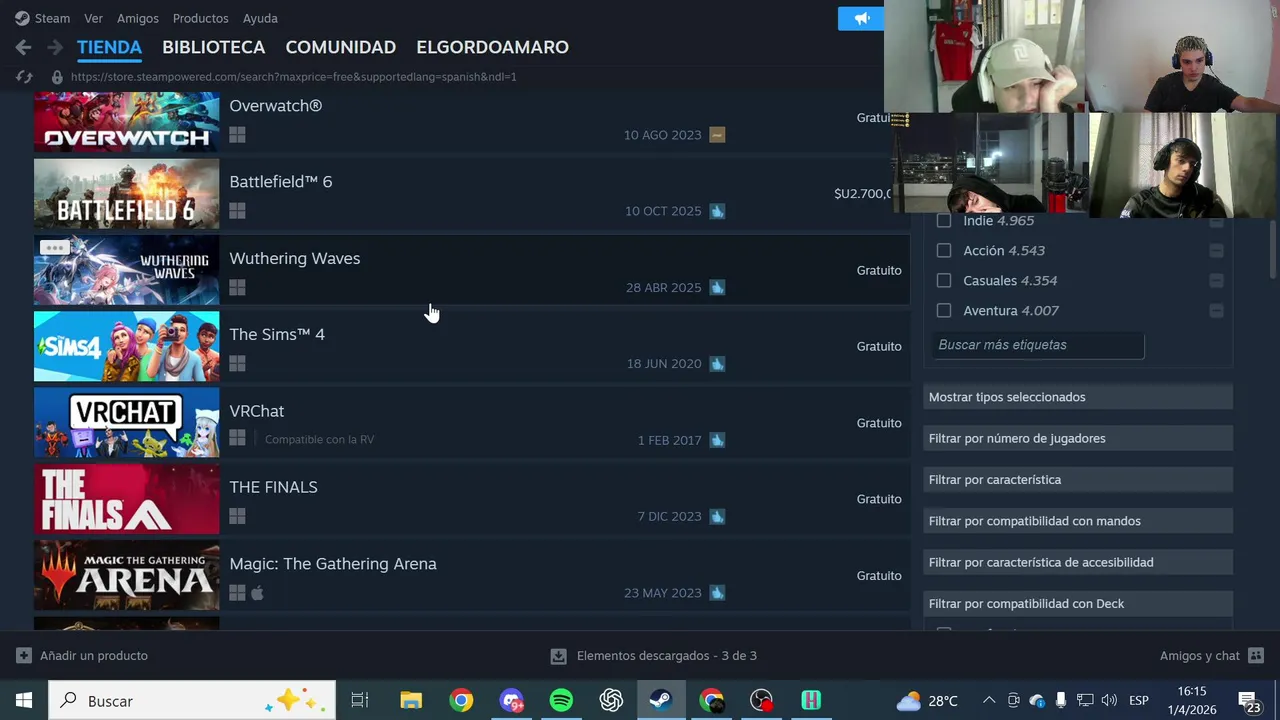1280x720 pixels.
Task: Open the VRChat game thumbnail
Action: [x=126, y=423]
